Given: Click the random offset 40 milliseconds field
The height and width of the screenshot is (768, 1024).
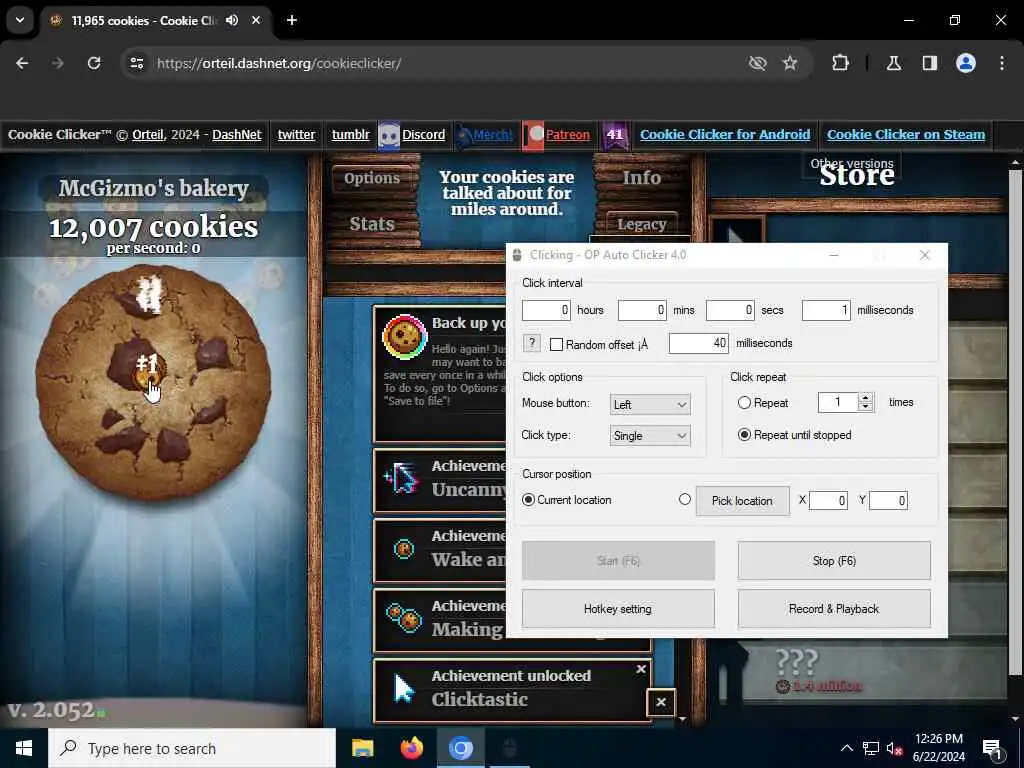Looking at the screenshot, I should tap(699, 343).
